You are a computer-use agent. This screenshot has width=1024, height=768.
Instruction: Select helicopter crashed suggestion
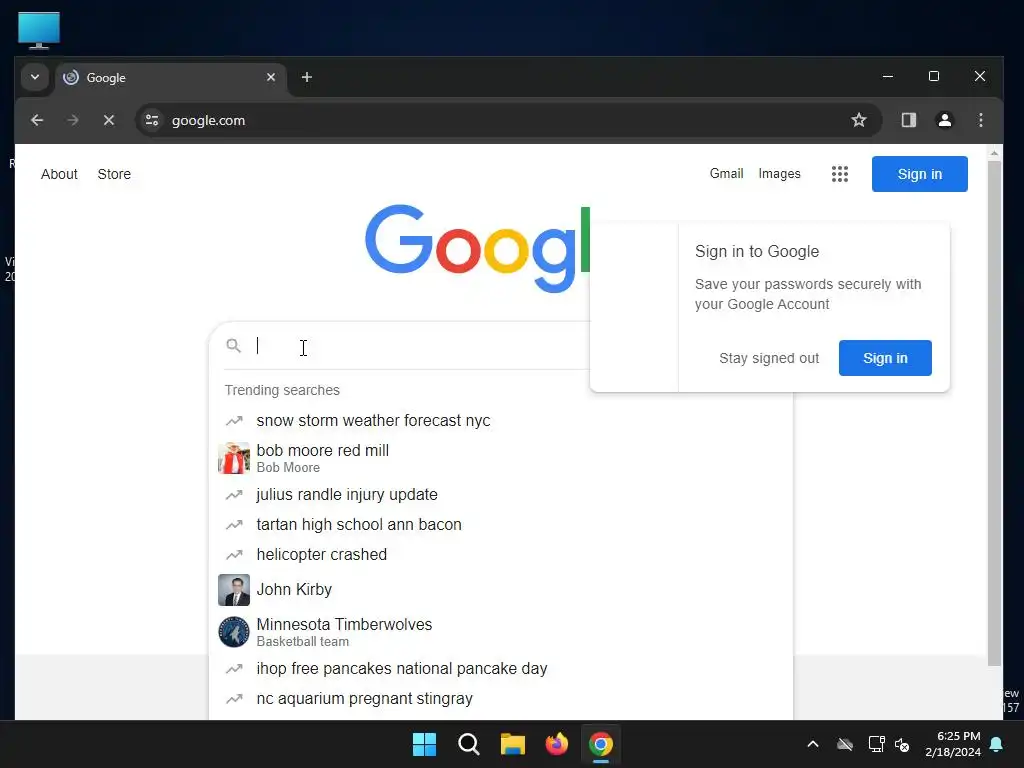click(501, 554)
